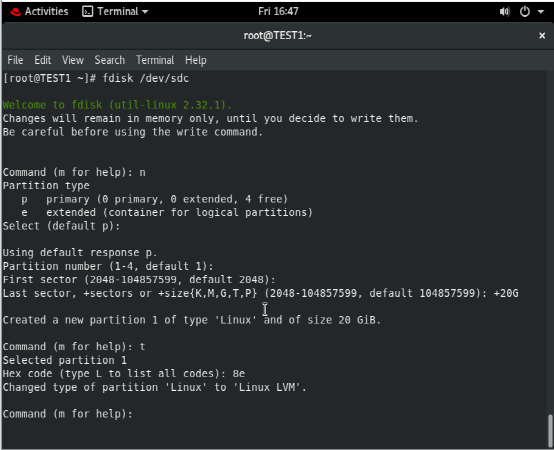Open the Edit menu
The image size is (554, 450).
point(42,60)
